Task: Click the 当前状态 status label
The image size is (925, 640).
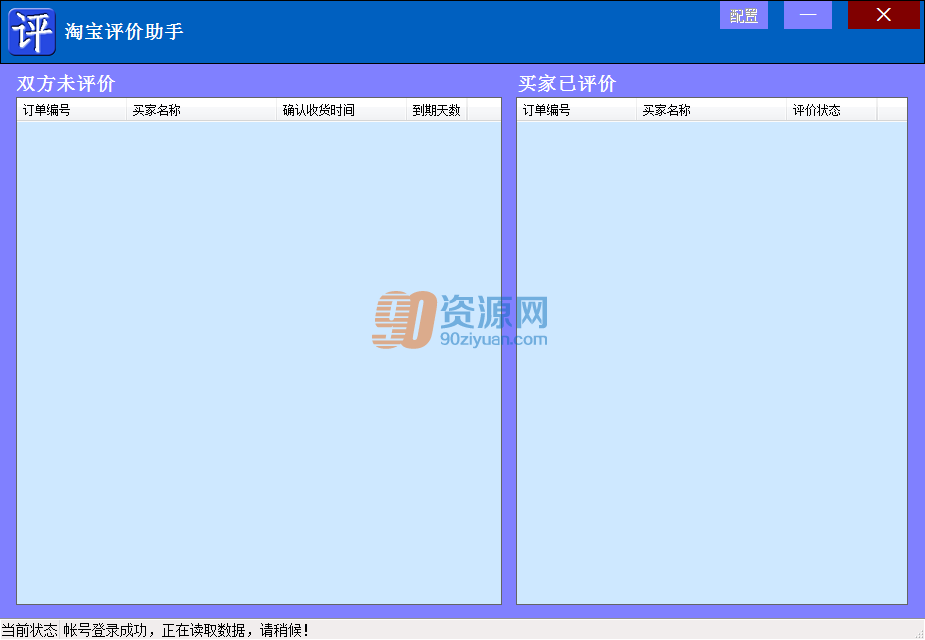Action: pyautogui.click(x=29, y=630)
